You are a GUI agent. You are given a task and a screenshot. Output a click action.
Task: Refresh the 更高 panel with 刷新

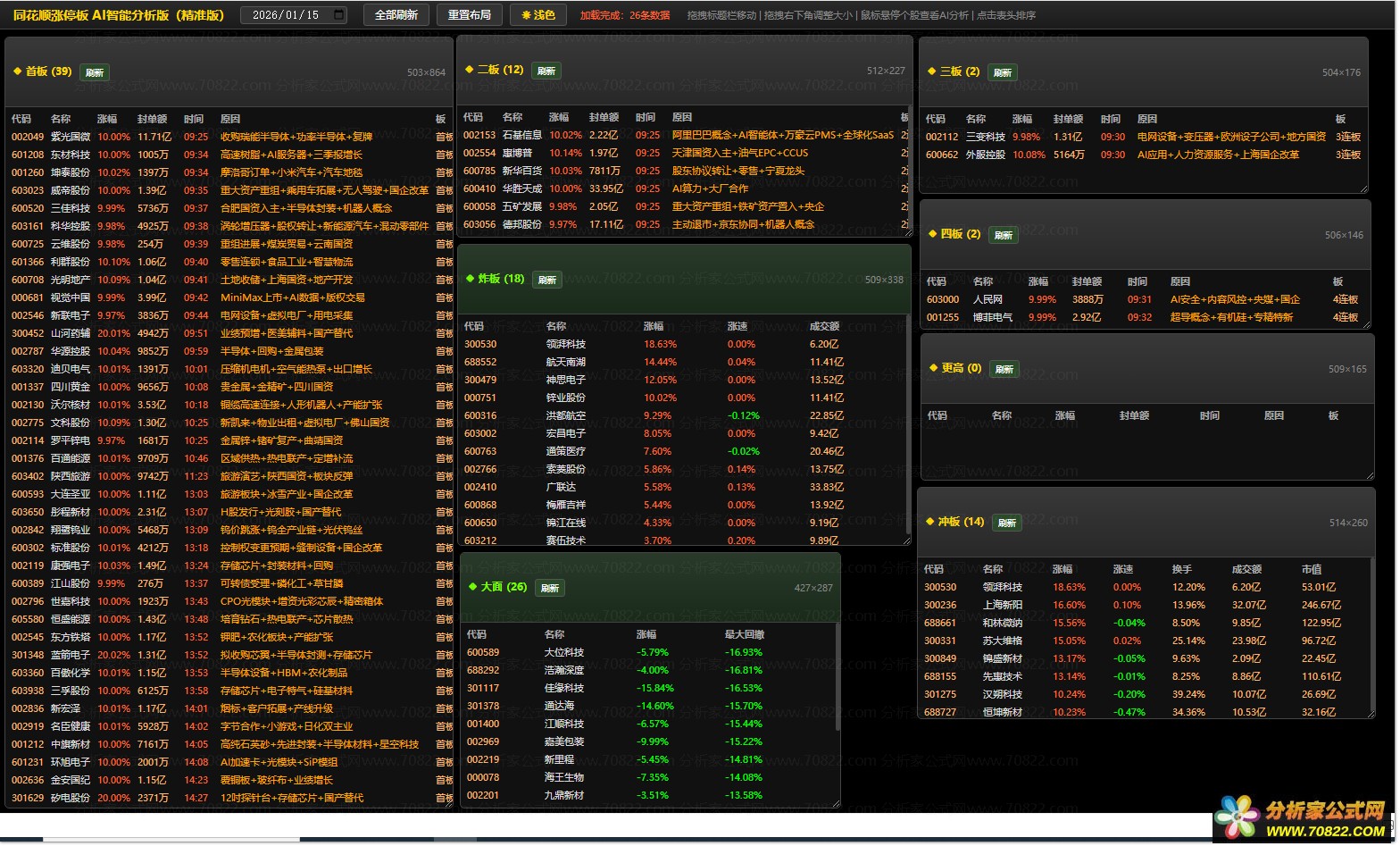point(1004,369)
